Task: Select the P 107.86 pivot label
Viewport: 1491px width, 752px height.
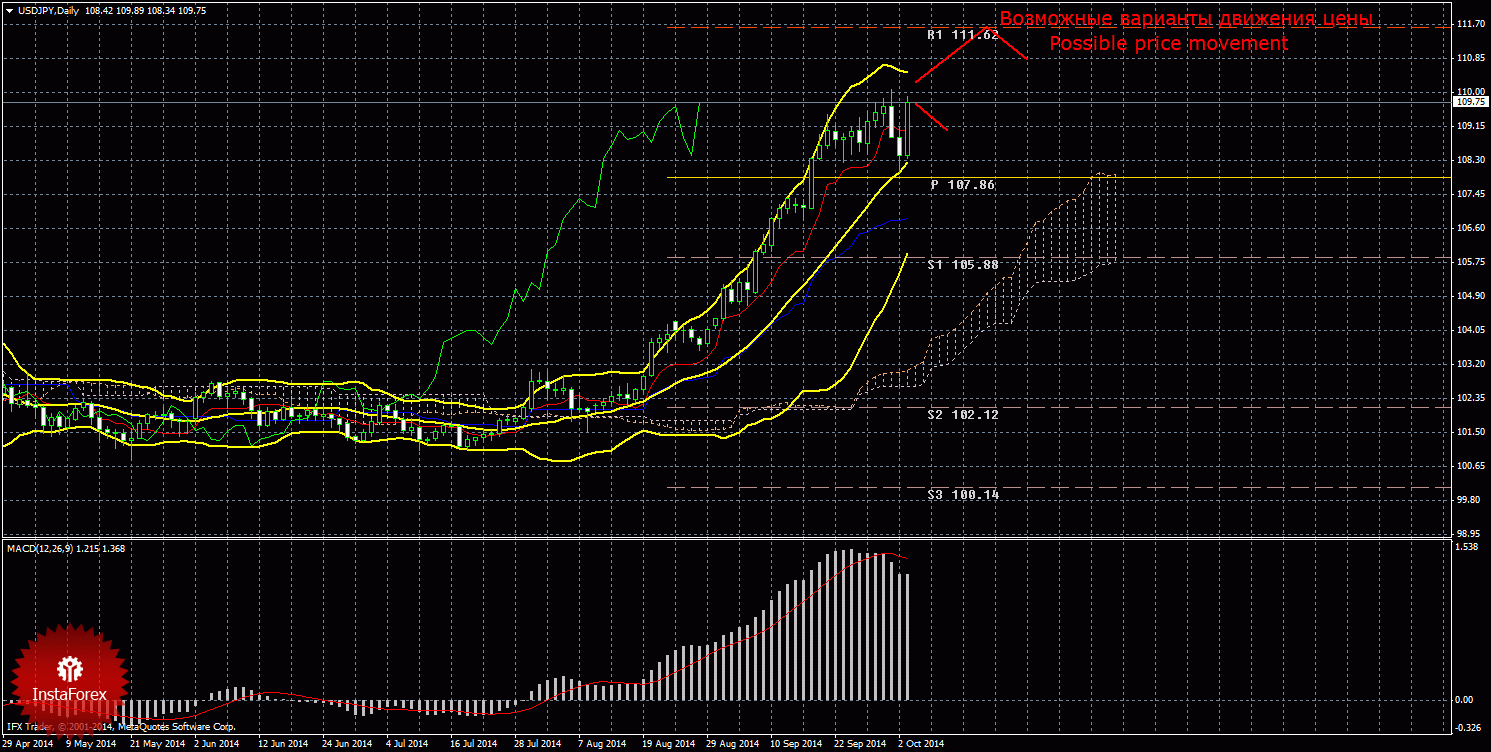Action: tap(962, 185)
